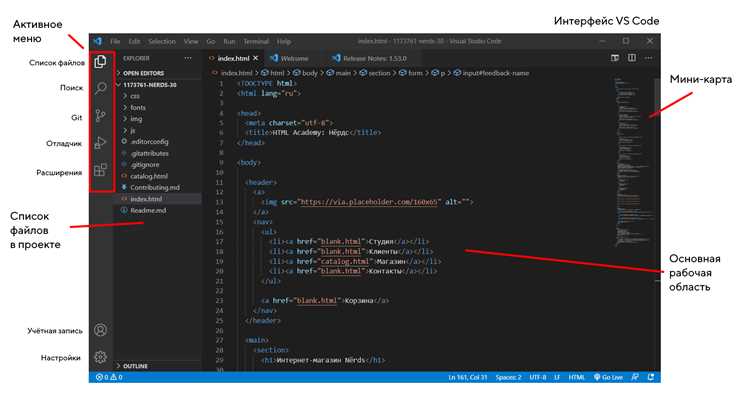The width and height of the screenshot is (750, 397).
Task: Click HTML language mode in status bar
Action: [x=576, y=377]
